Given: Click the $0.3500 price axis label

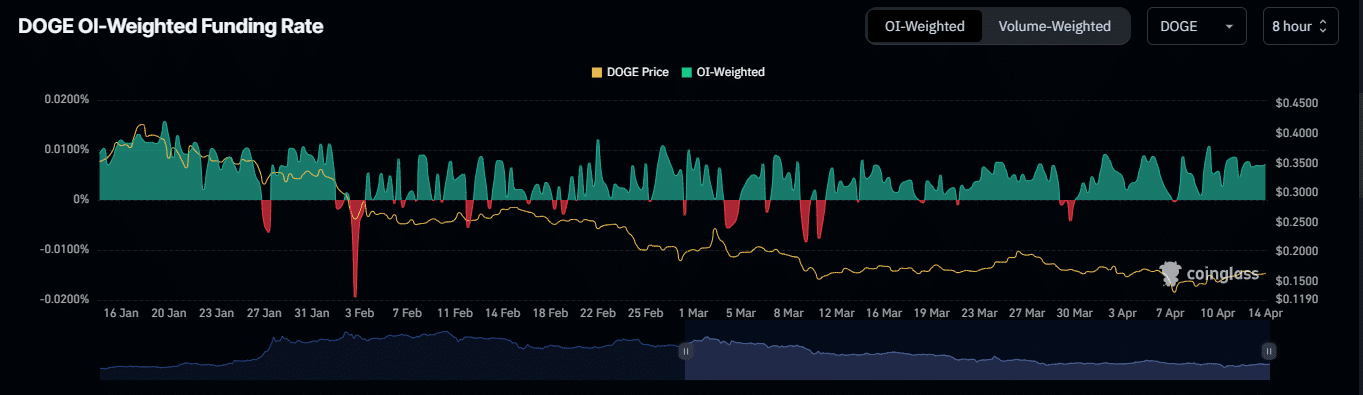Looking at the screenshot, I should 1298,163.
